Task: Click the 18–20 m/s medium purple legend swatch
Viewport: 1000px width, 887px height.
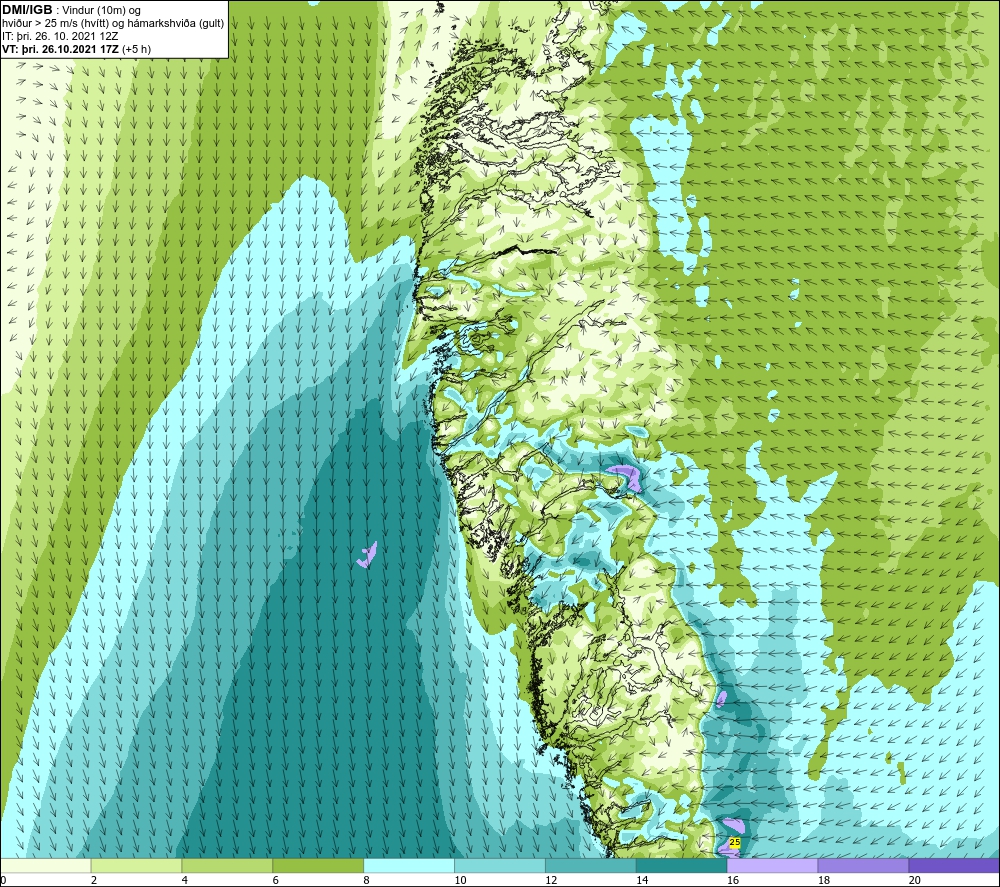Action: point(864,865)
